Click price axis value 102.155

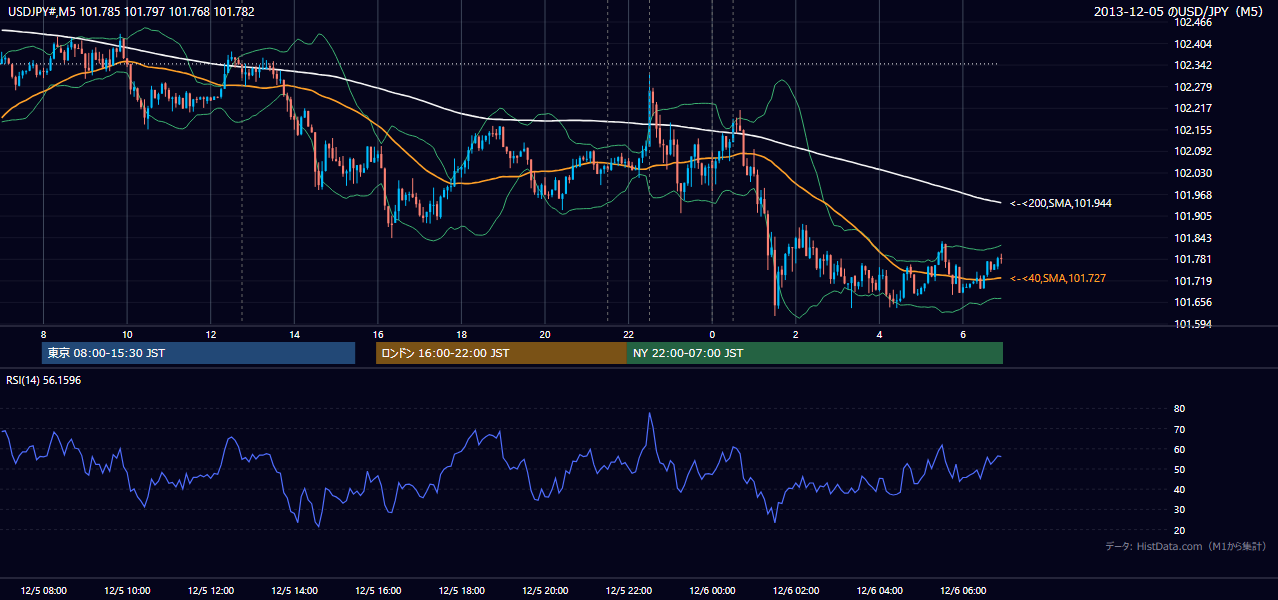coord(1192,130)
